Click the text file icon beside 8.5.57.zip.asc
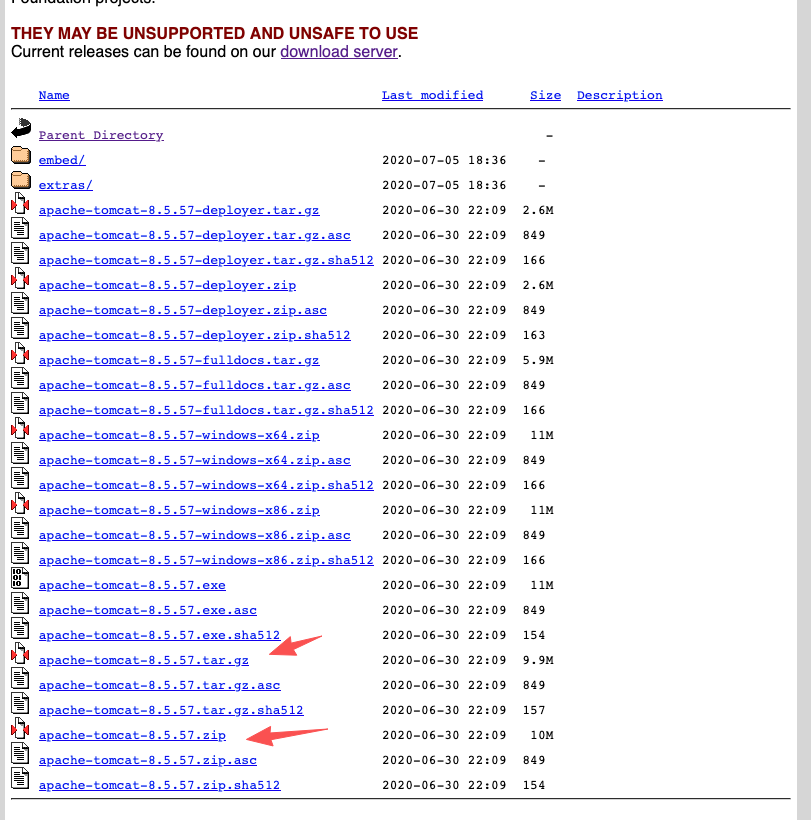811x820 pixels. click(20, 754)
